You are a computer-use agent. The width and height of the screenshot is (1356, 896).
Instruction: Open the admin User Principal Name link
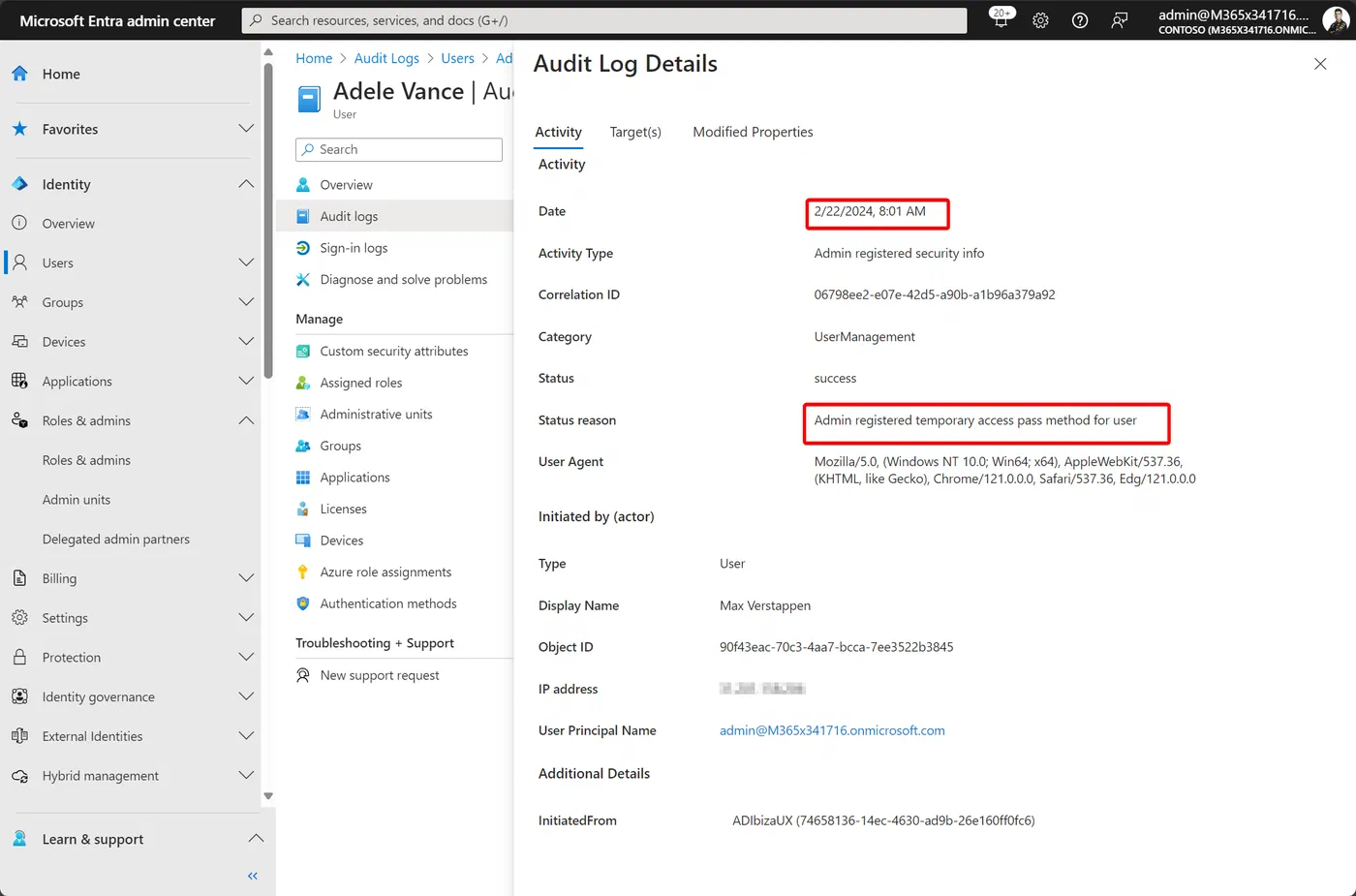[832, 730]
